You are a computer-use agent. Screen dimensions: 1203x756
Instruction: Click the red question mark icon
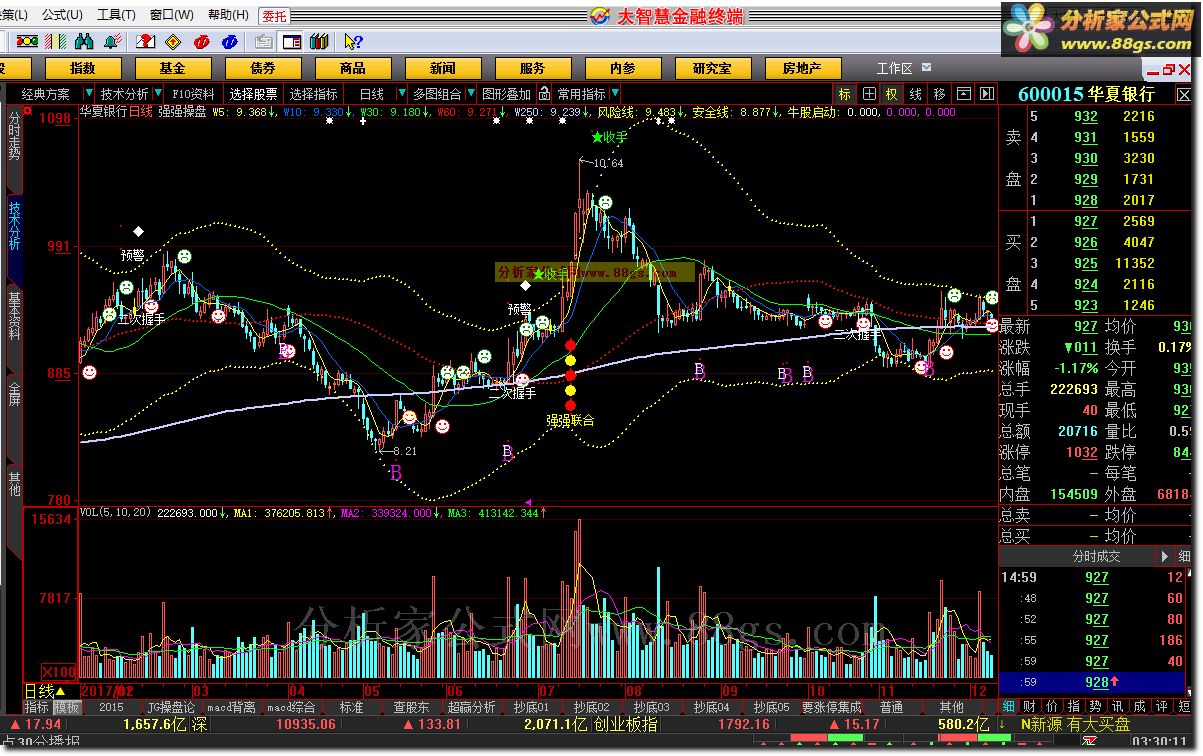tap(145, 41)
